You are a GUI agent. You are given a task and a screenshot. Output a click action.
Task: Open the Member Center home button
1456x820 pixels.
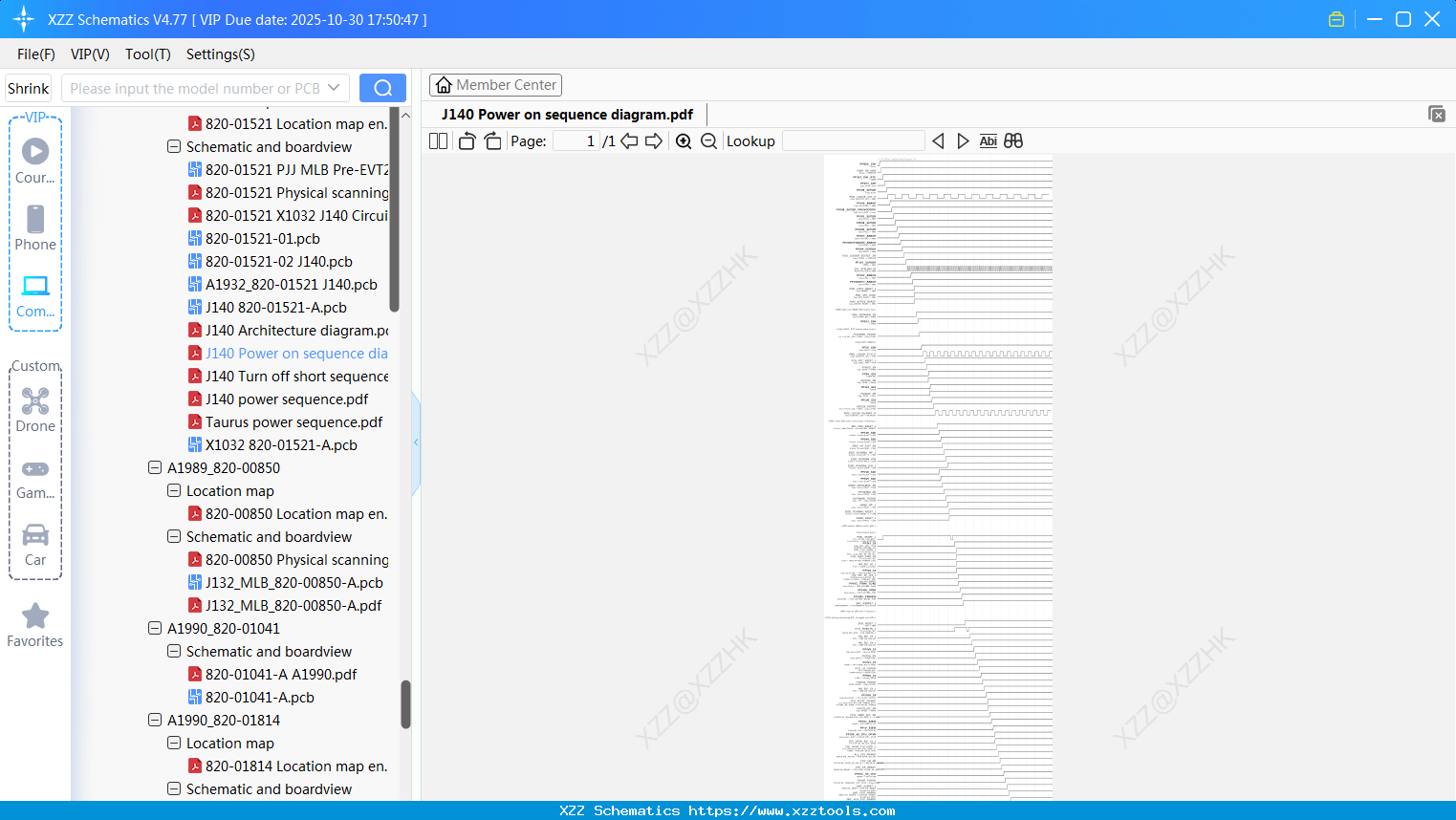click(495, 85)
